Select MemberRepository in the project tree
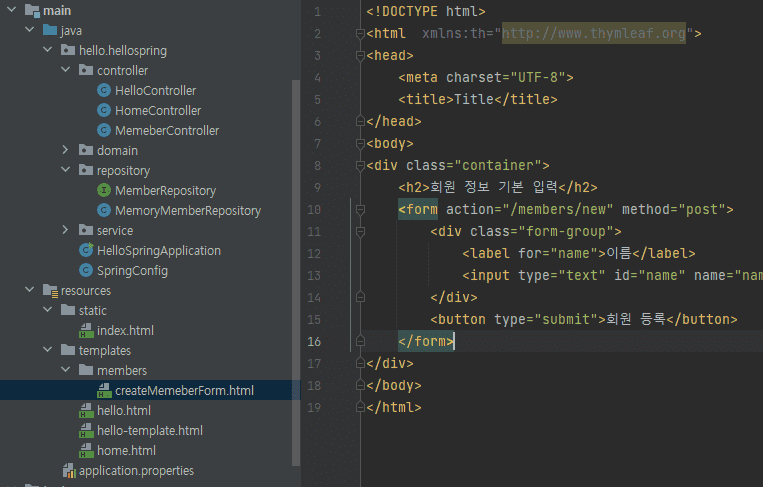Image resolution: width=763 pixels, height=487 pixels. point(165,191)
